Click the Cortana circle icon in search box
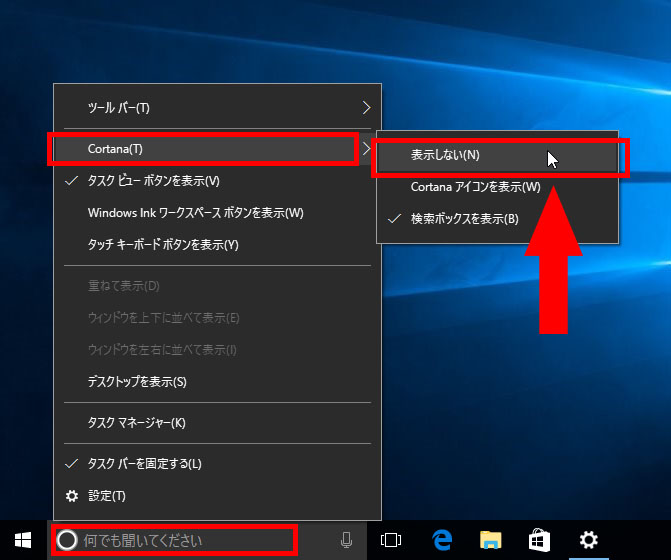The height and width of the screenshot is (560, 671). (x=67, y=540)
